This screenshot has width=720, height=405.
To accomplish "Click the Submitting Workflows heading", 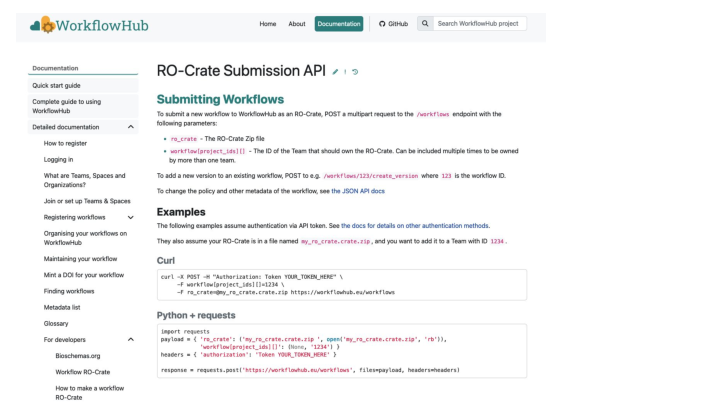I will (220, 99).
